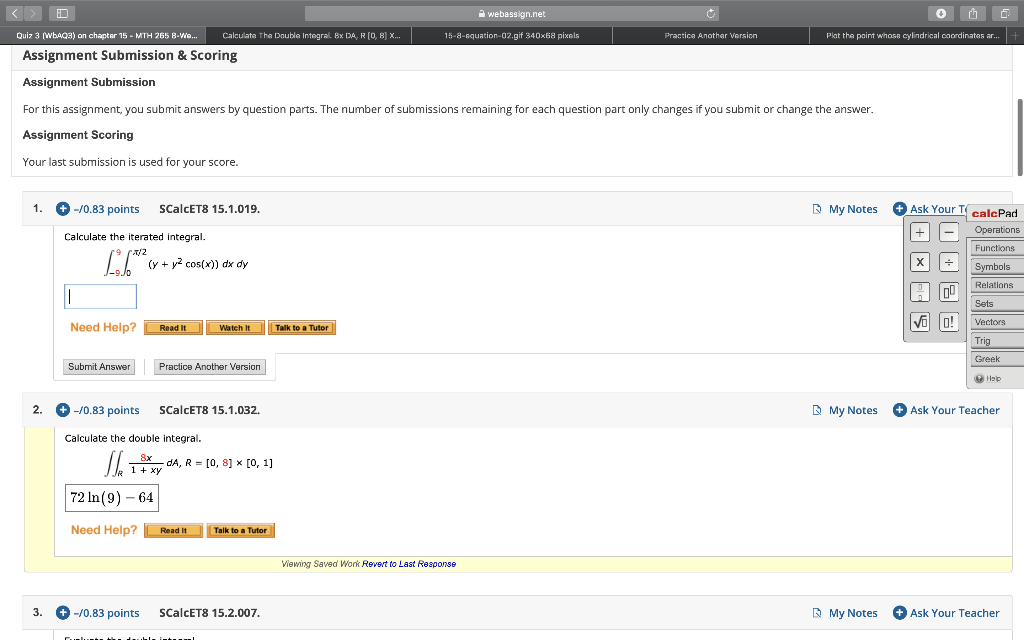Insert a fraction using the calcPad fraction icon
This screenshot has height=640, width=1024.
(919, 292)
